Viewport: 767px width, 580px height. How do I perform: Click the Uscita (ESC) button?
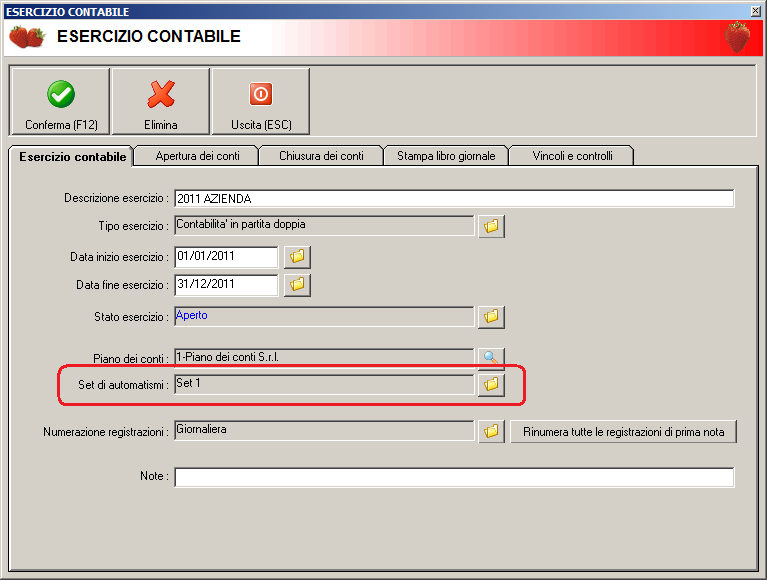click(x=261, y=101)
